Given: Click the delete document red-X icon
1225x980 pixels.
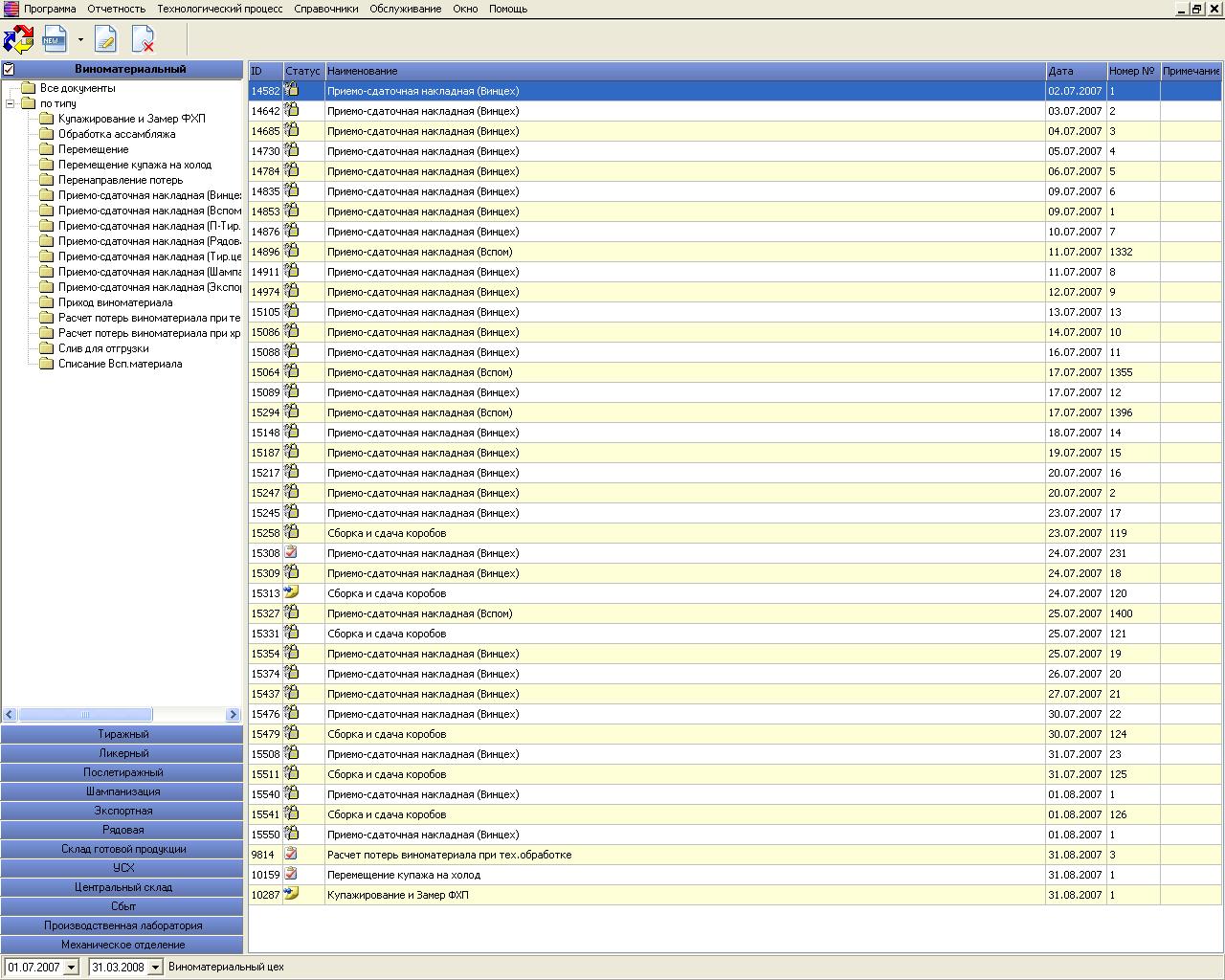Looking at the screenshot, I should 143,40.
